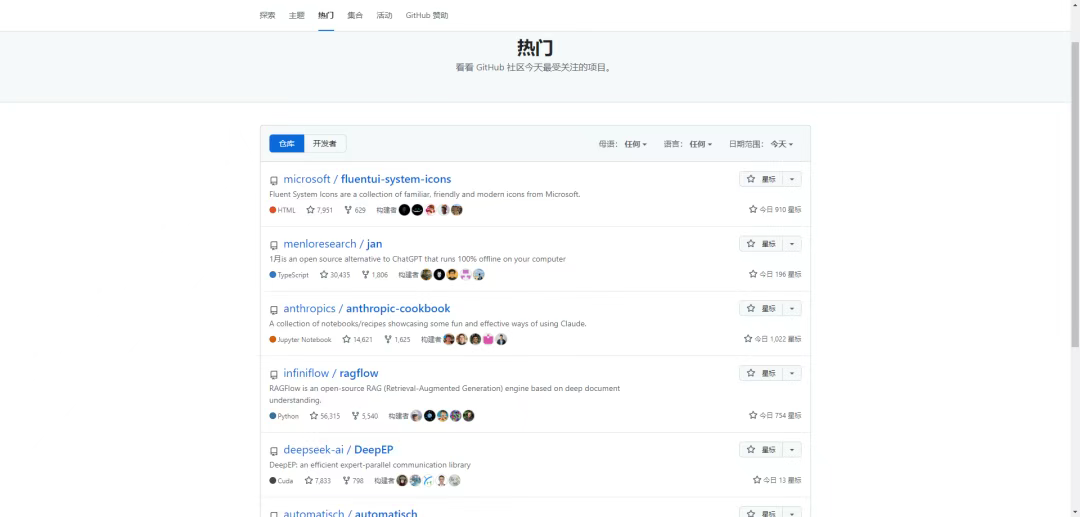View 798 forks of DeepEP
This screenshot has height=517, width=1080.
353,481
